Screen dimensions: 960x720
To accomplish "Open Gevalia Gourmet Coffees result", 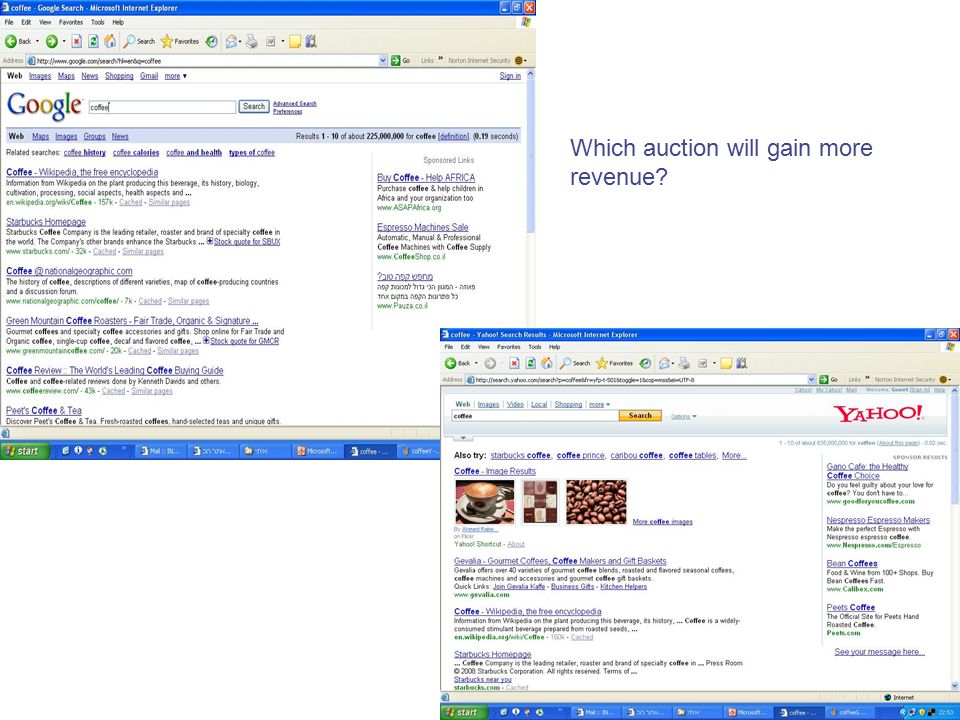I will tap(560, 561).
